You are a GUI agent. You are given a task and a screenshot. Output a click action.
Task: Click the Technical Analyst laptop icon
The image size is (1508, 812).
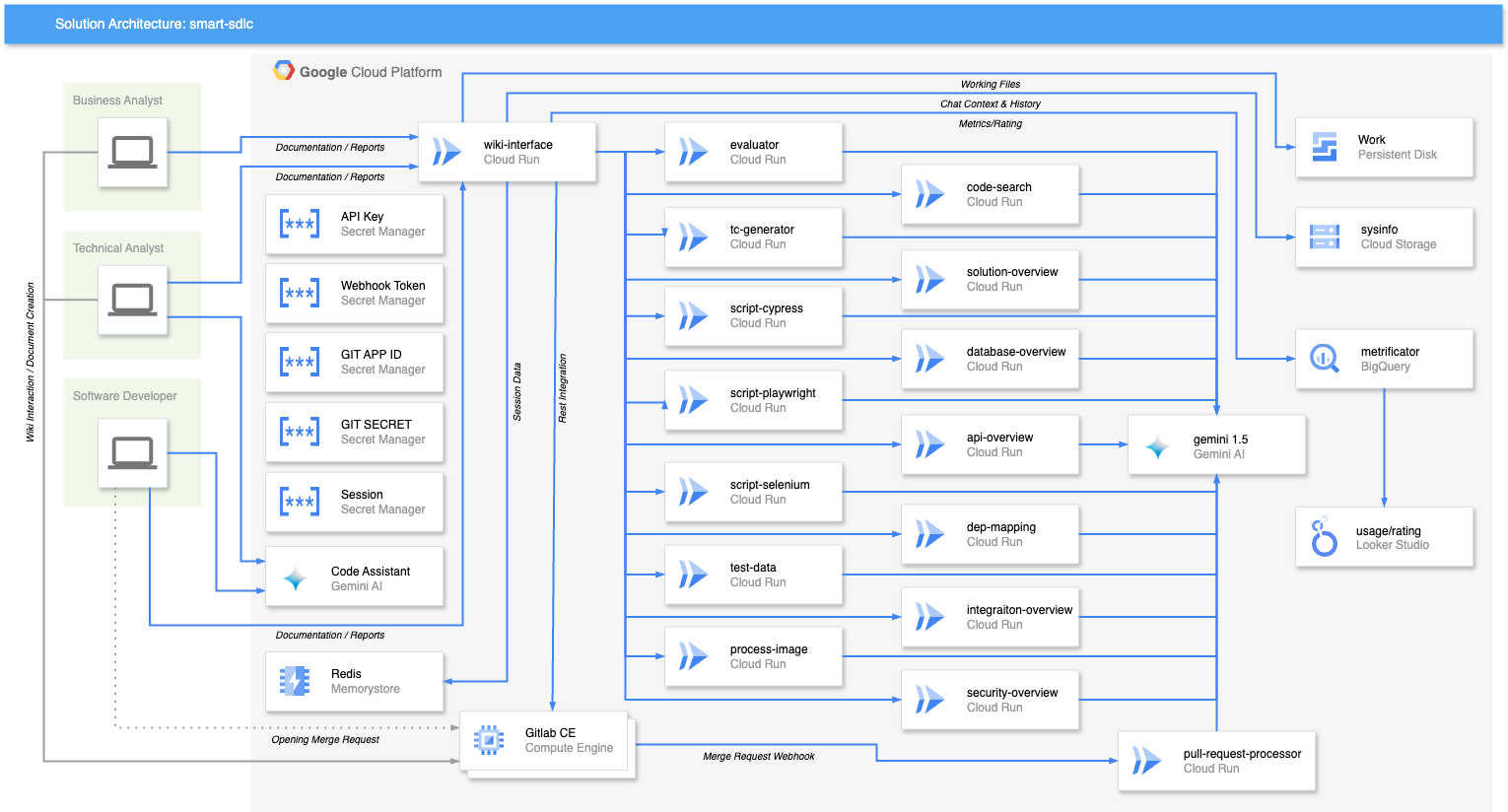(132, 300)
